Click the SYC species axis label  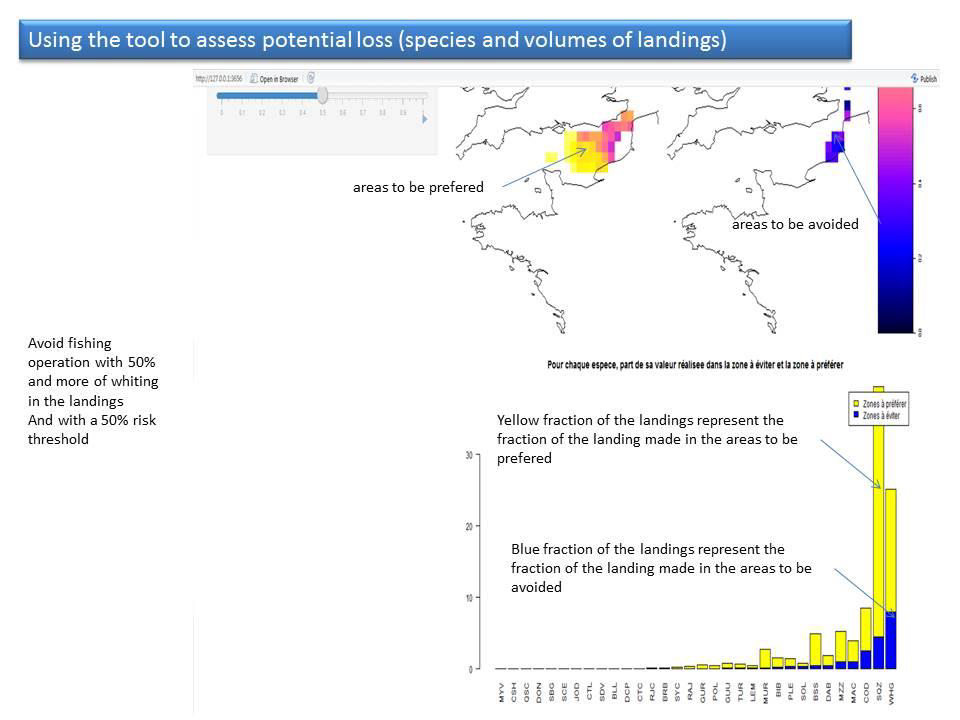(x=677, y=692)
